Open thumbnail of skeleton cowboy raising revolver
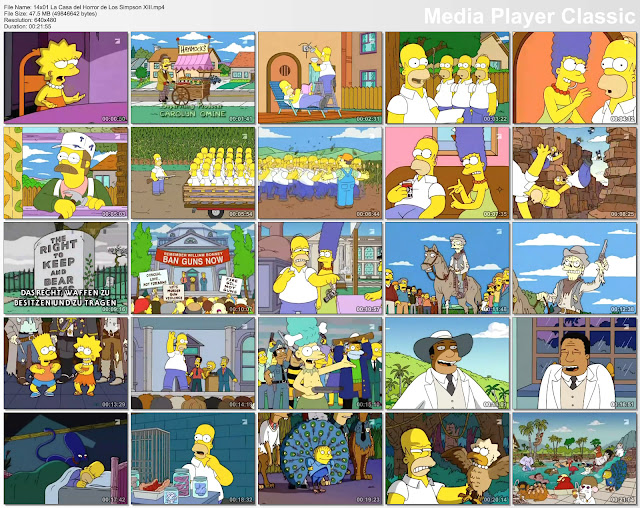 click(575, 268)
